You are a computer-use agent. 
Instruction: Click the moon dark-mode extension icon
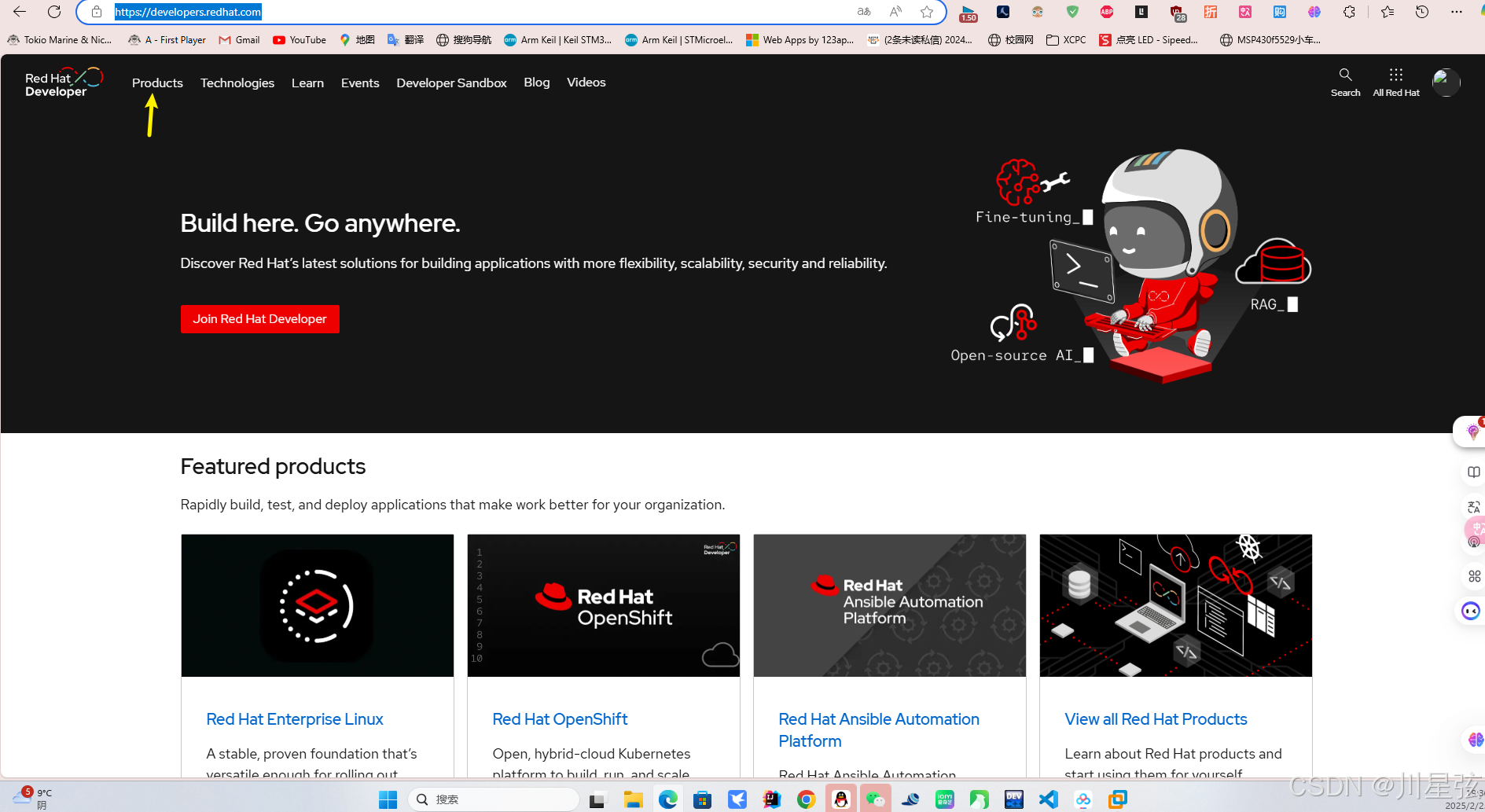(1003, 12)
